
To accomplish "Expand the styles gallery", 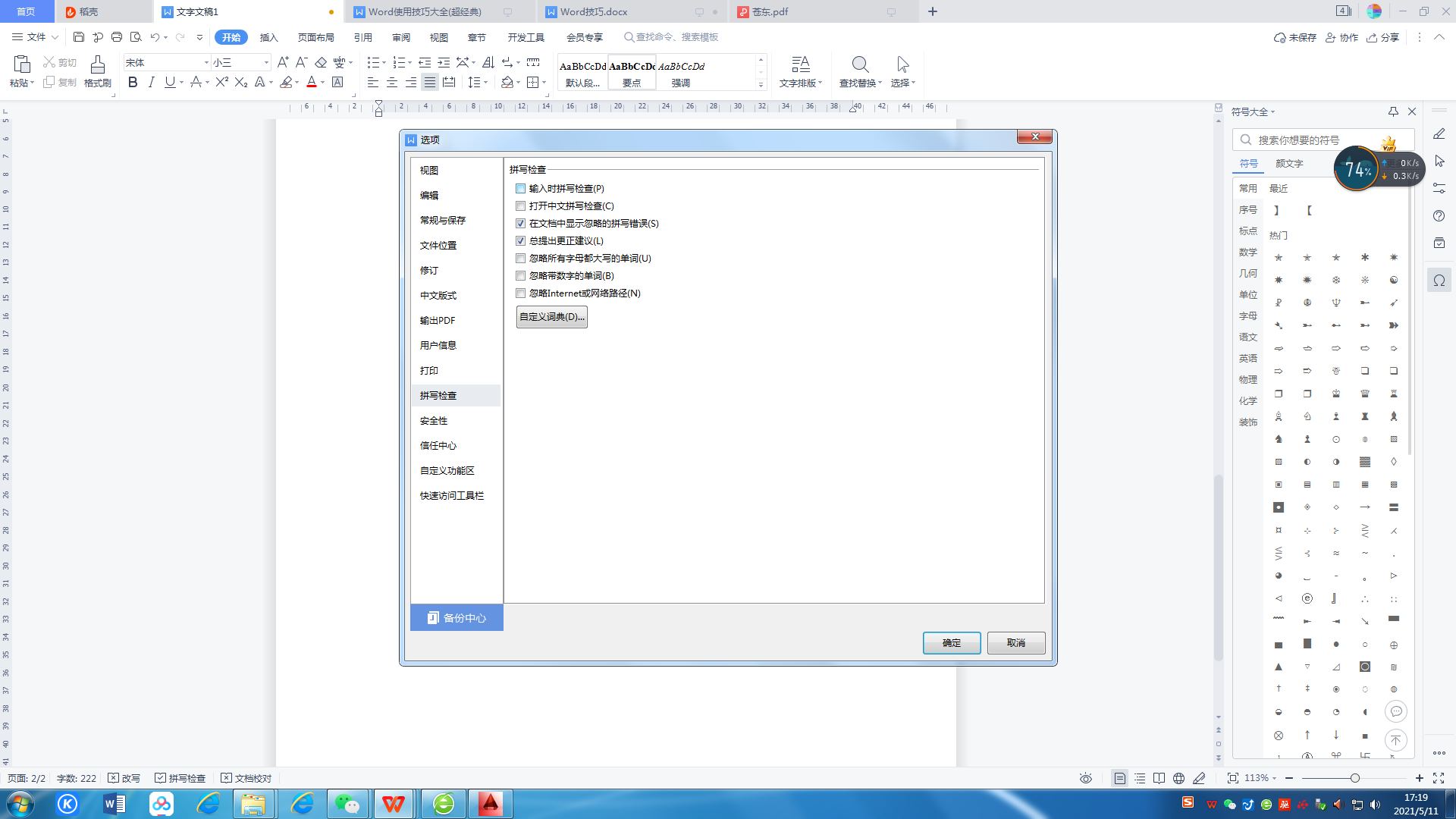I will click(761, 85).
